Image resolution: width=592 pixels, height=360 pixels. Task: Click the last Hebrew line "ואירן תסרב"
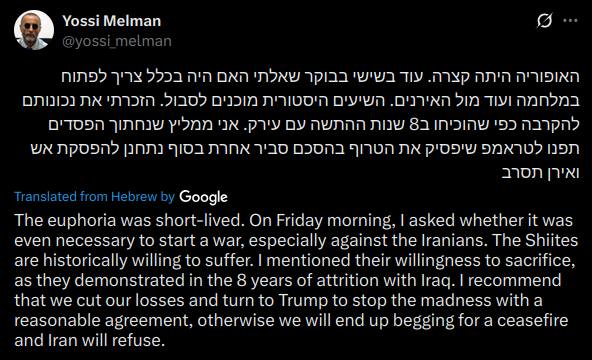[540, 173]
